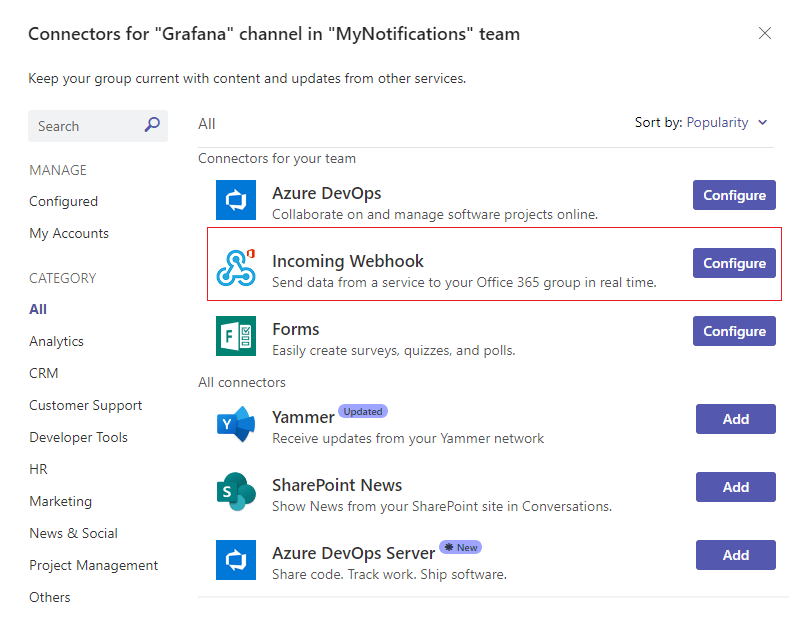Configure the Azure DevOps connector

[734, 195]
